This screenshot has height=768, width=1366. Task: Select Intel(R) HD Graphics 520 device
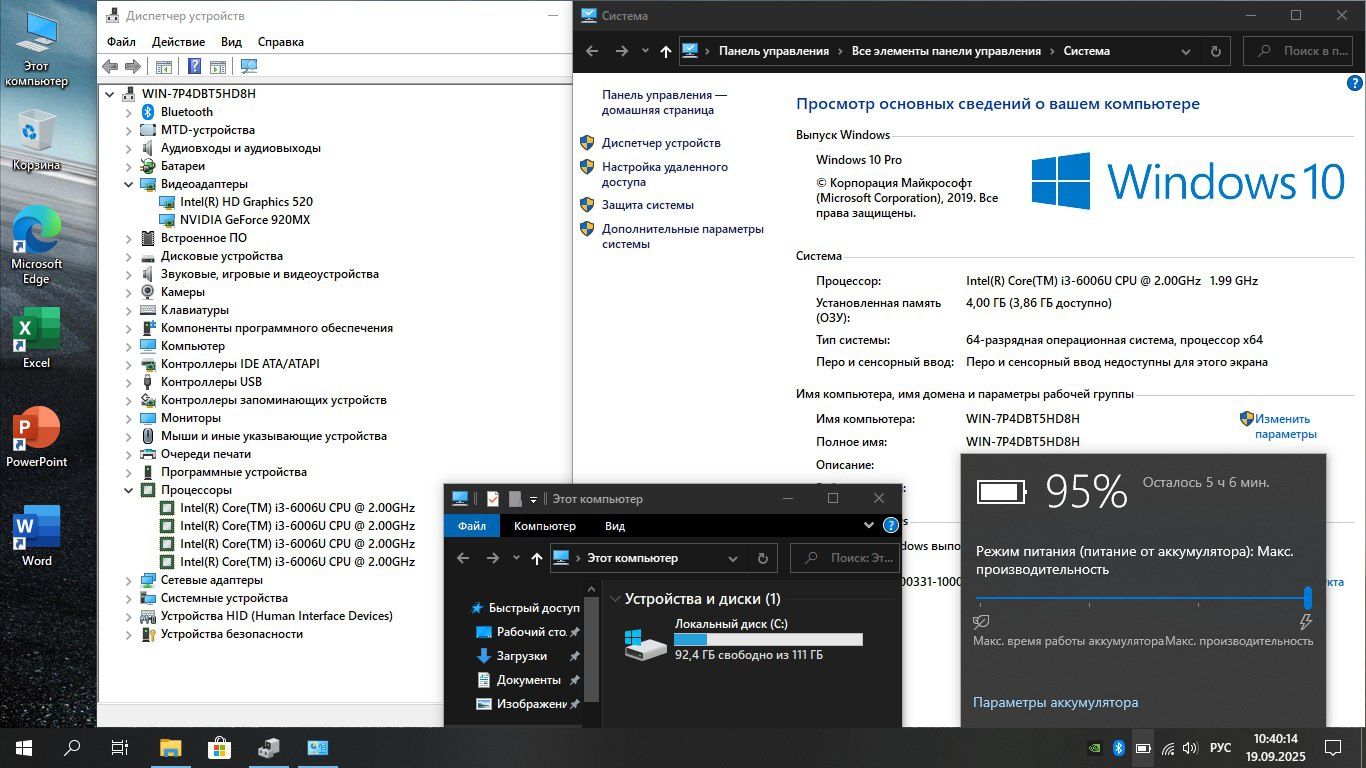246,202
